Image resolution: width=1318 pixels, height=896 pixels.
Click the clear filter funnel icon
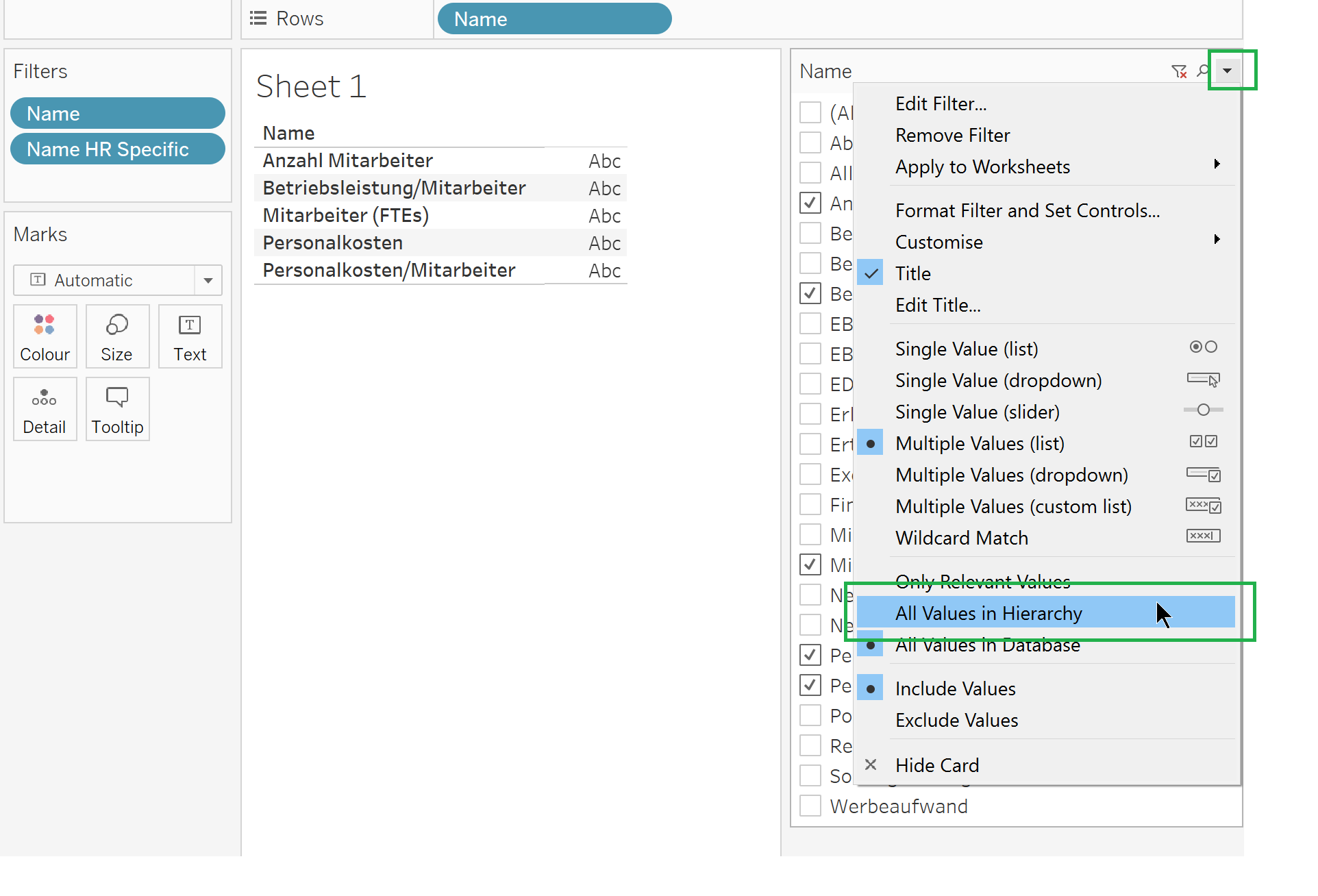(1178, 71)
